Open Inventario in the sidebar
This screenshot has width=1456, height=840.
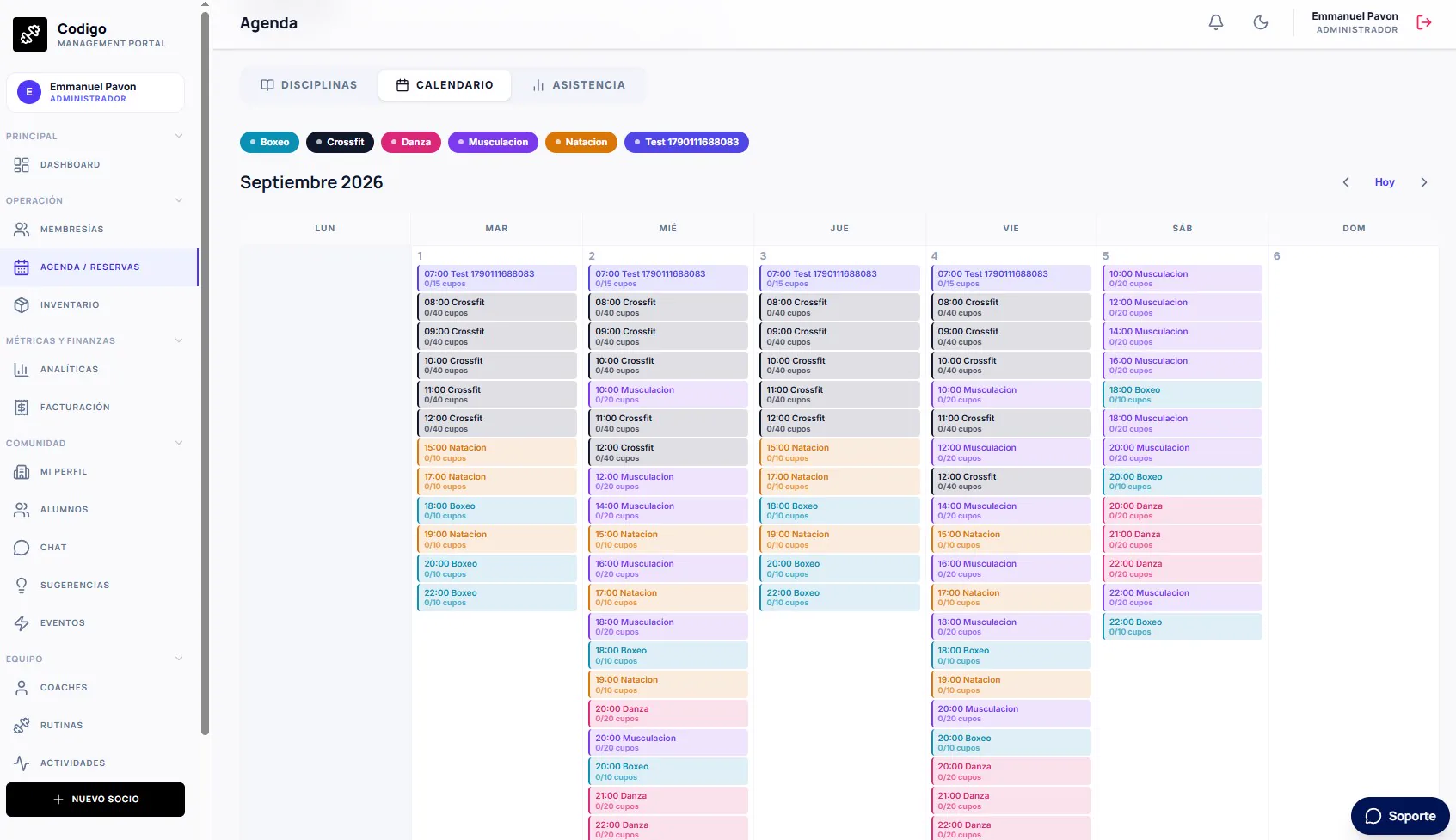coord(99,305)
